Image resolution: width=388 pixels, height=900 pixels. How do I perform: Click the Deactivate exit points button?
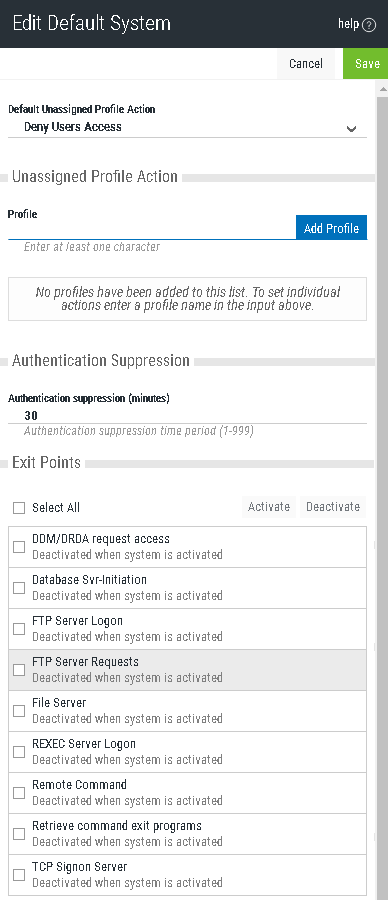(333, 507)
